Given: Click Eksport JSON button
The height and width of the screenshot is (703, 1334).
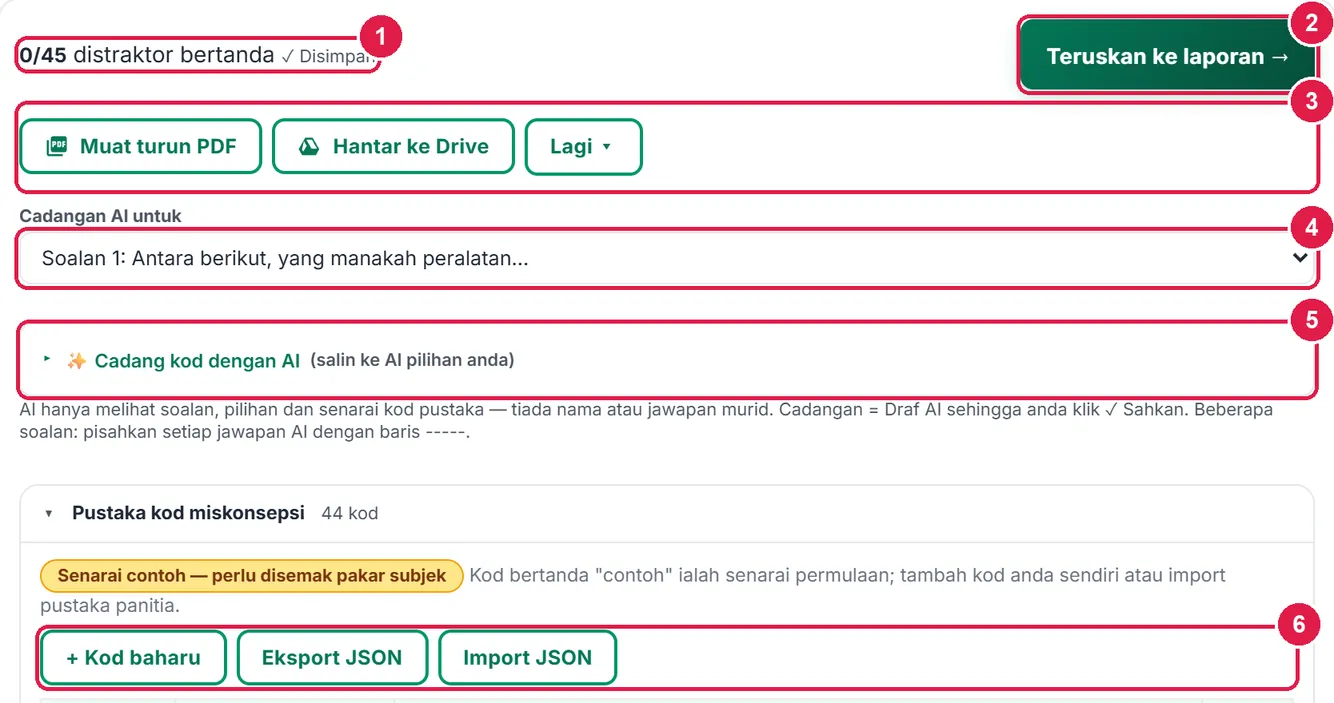Looking at the screenshot, I should 332,658.
